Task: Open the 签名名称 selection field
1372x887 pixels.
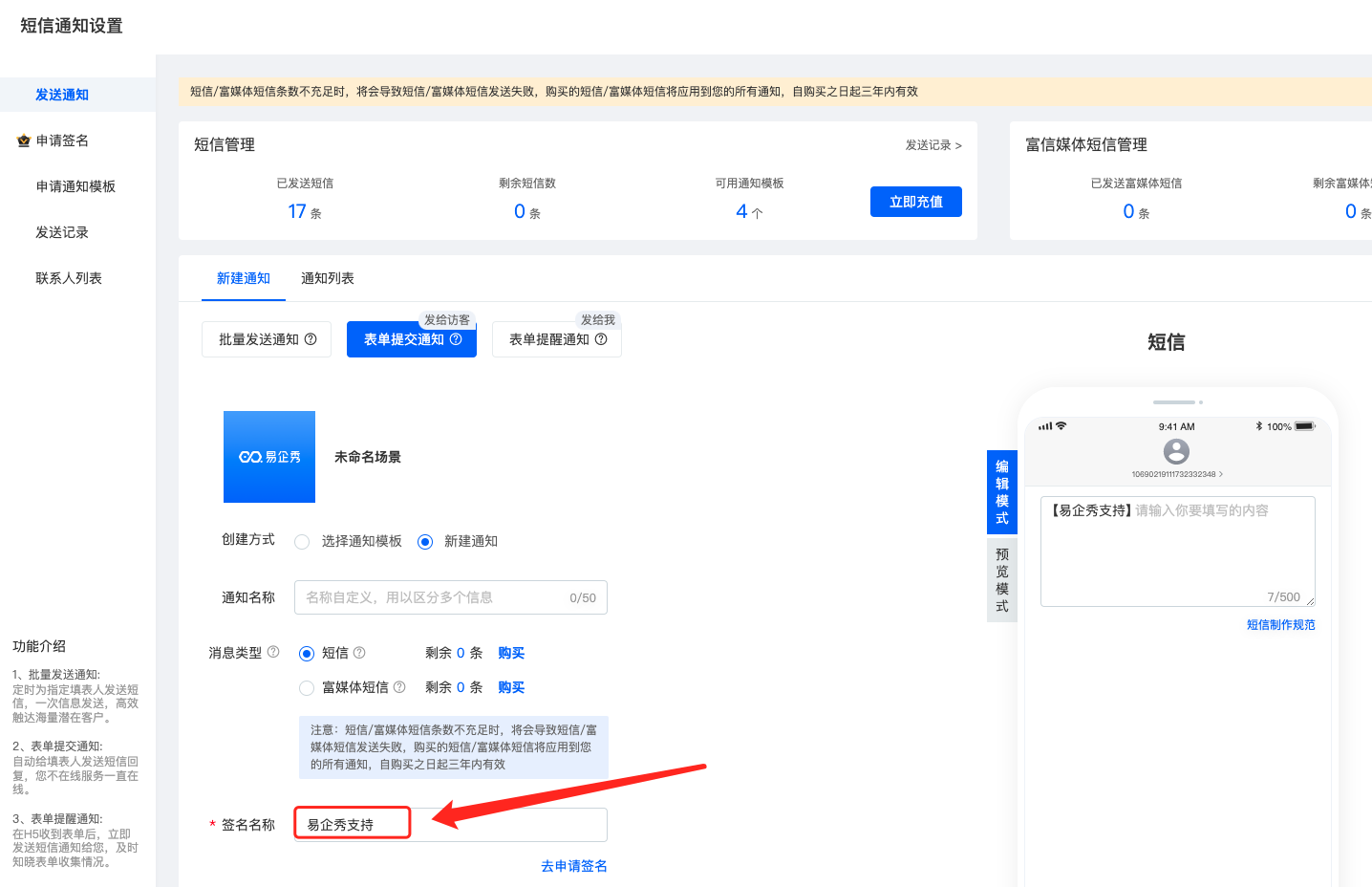Action: (x=450, y=825)
